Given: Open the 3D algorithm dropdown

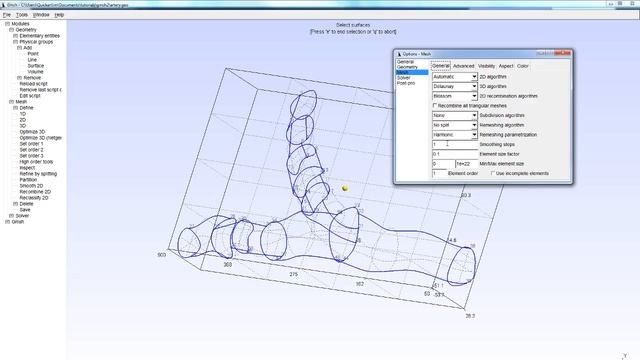Looking at the screenshot, I should click(x=455, y=87).
